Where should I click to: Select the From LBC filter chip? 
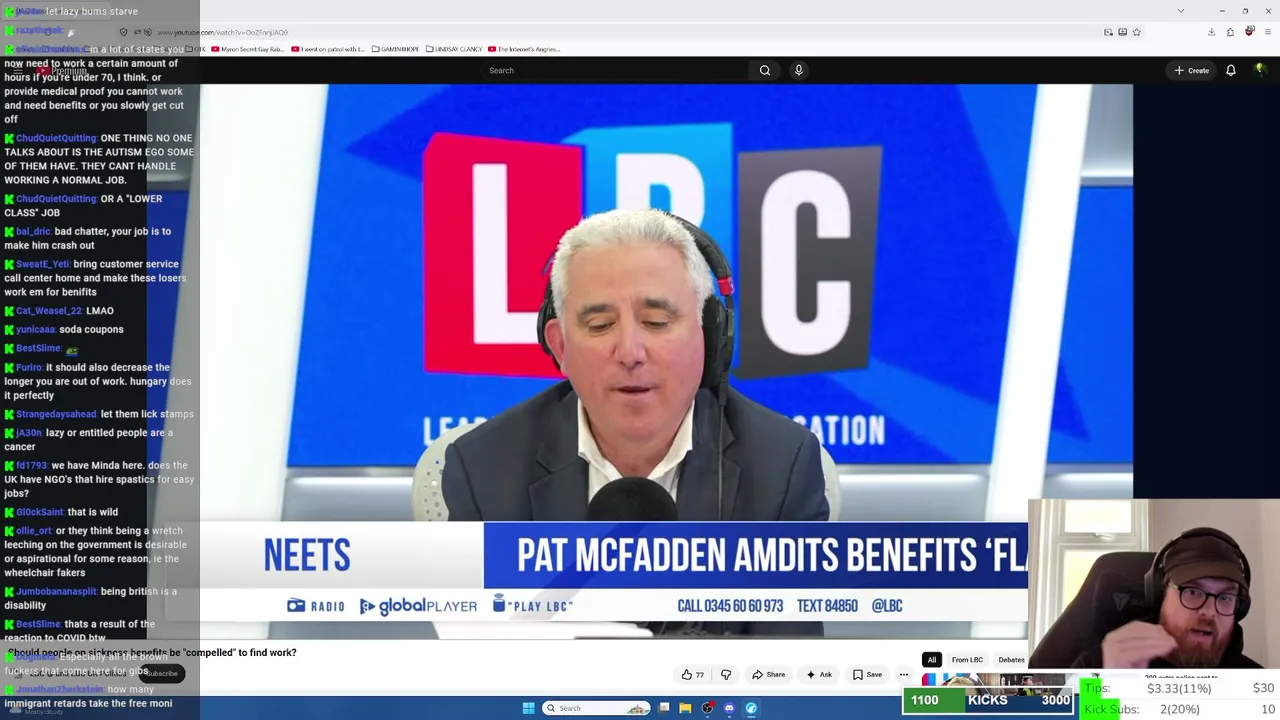click(x=967, y=660)
